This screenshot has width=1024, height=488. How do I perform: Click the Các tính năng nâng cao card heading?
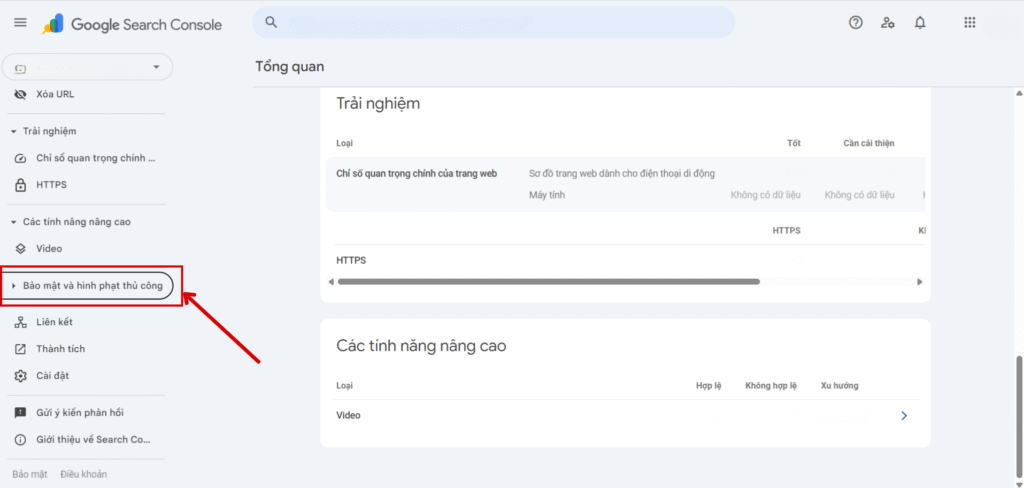(421, 346)
